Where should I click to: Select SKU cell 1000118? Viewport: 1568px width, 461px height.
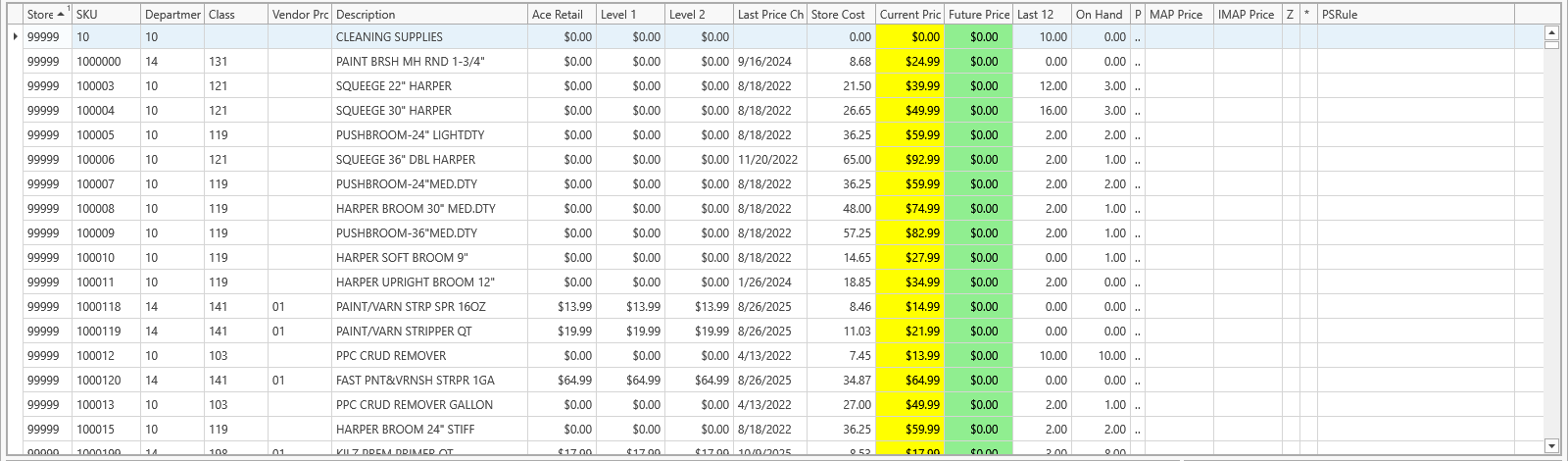tap(106, 307)
